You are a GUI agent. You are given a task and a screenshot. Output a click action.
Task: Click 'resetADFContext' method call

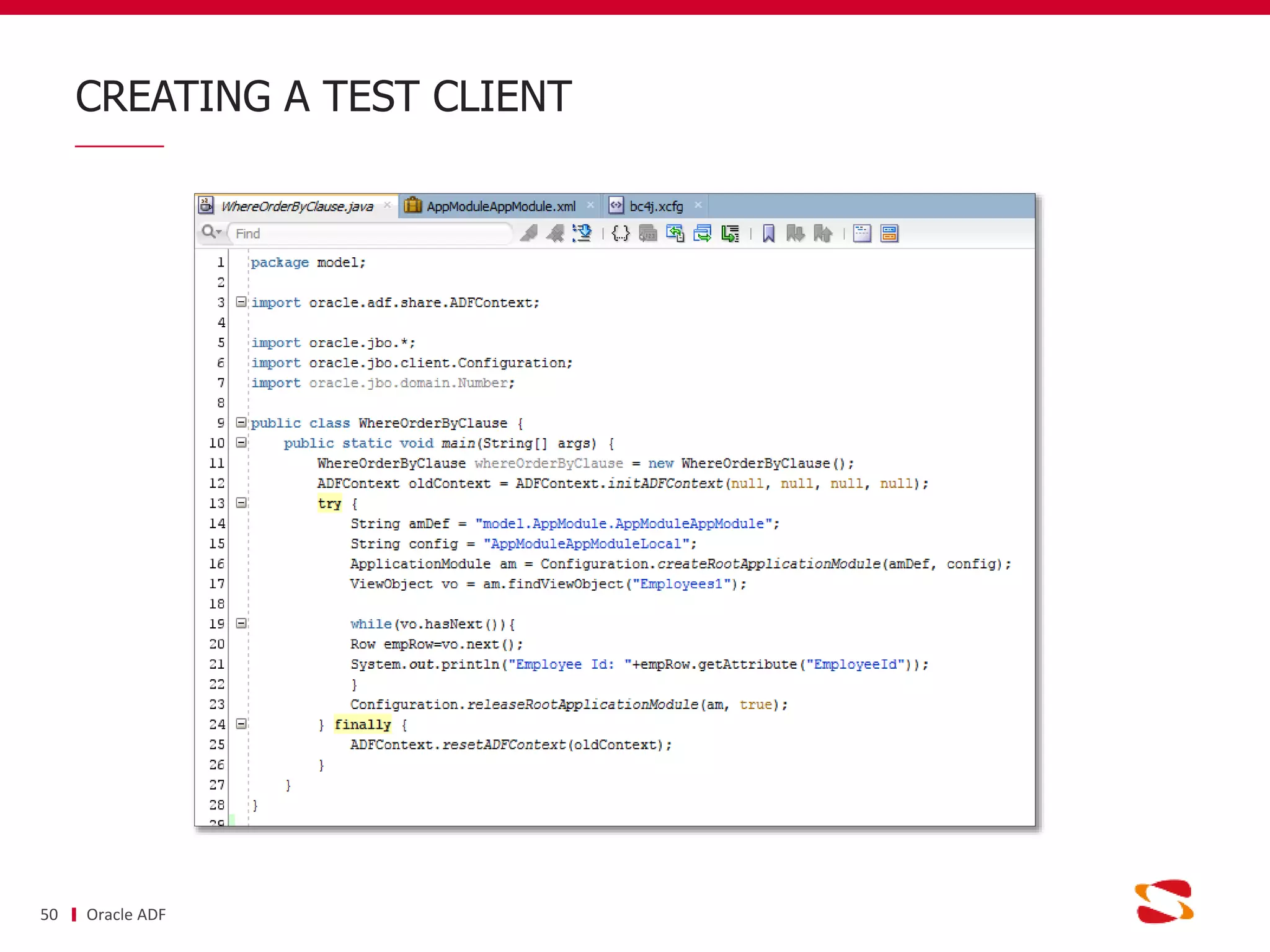point(504,744)
